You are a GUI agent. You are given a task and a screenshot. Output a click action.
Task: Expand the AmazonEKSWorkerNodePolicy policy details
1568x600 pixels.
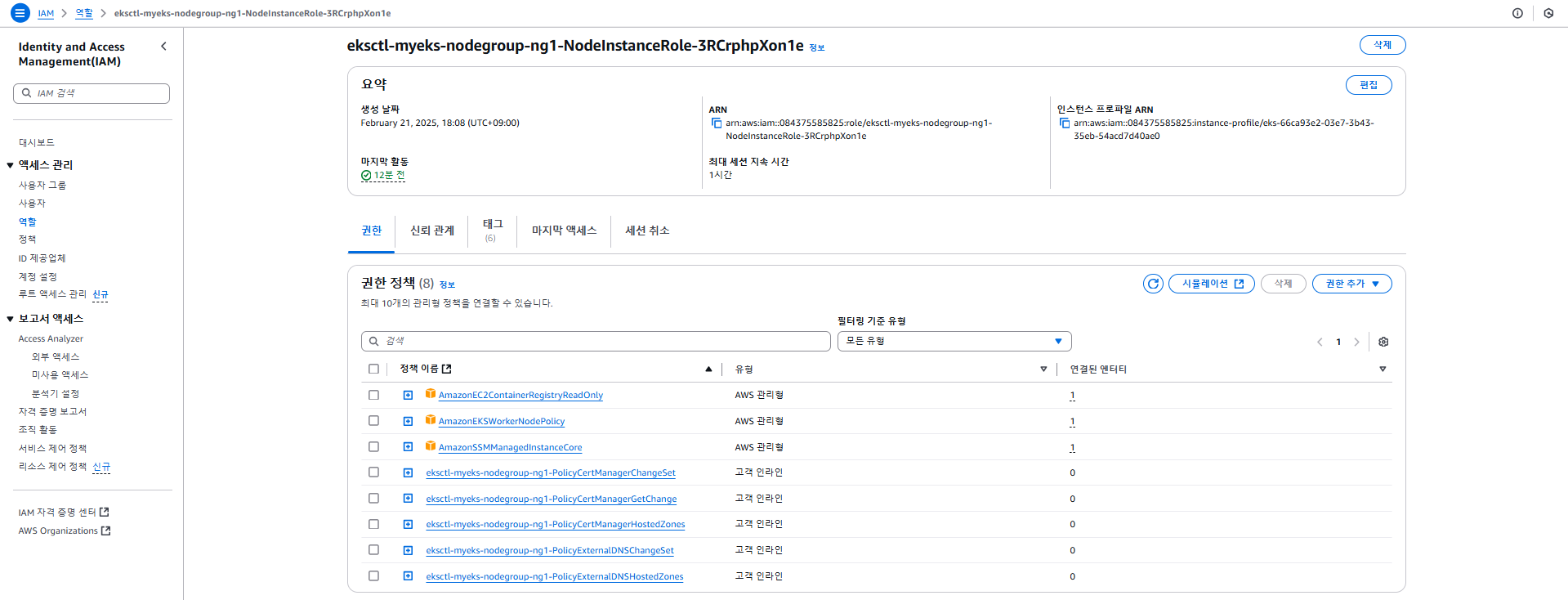pos(408,421)
